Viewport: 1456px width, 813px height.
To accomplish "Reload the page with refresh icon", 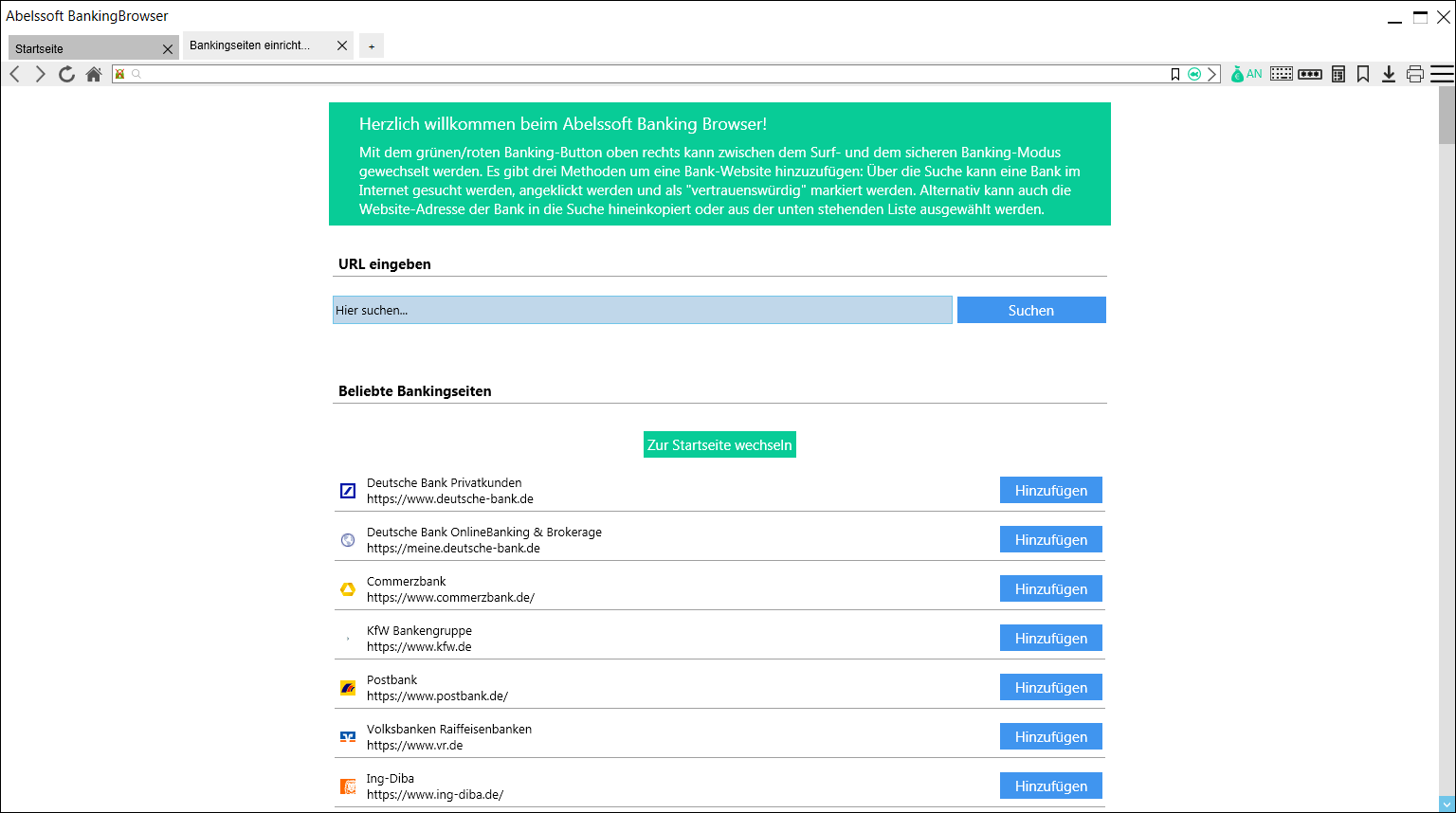I will coord(66,74).
